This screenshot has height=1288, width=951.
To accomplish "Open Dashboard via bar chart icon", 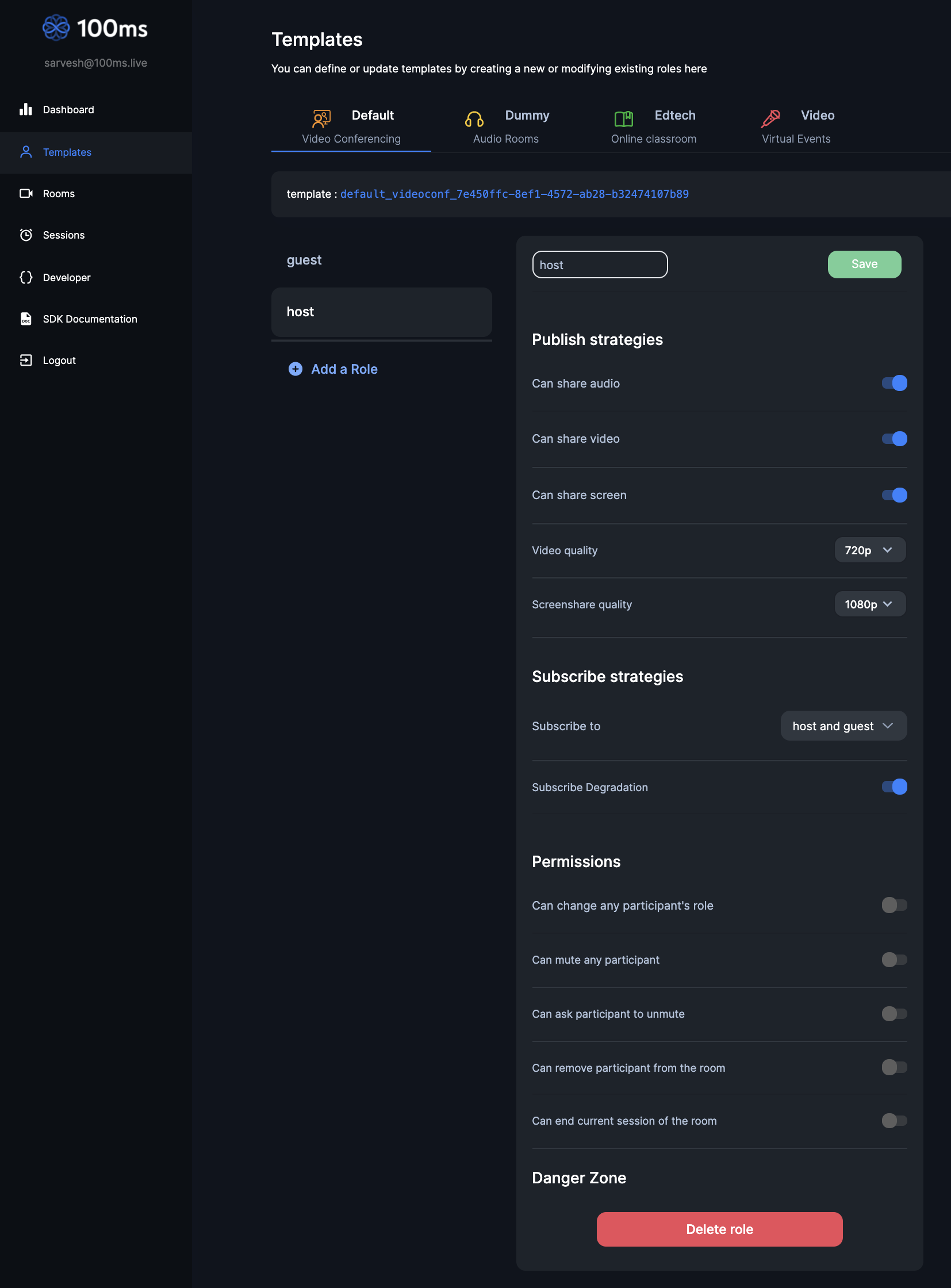I will point(26,109).
